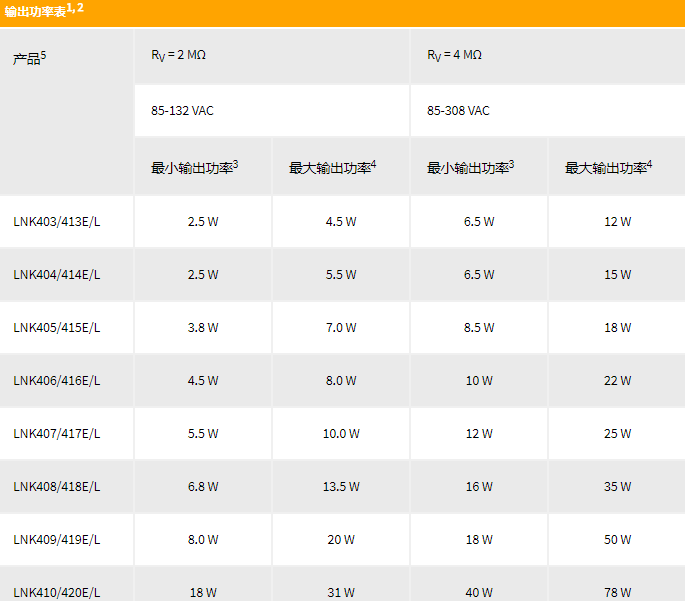This screenshot has height=601, width=685.
Task: Select product name LNK403/413E/L
Action: click(57, 221)
